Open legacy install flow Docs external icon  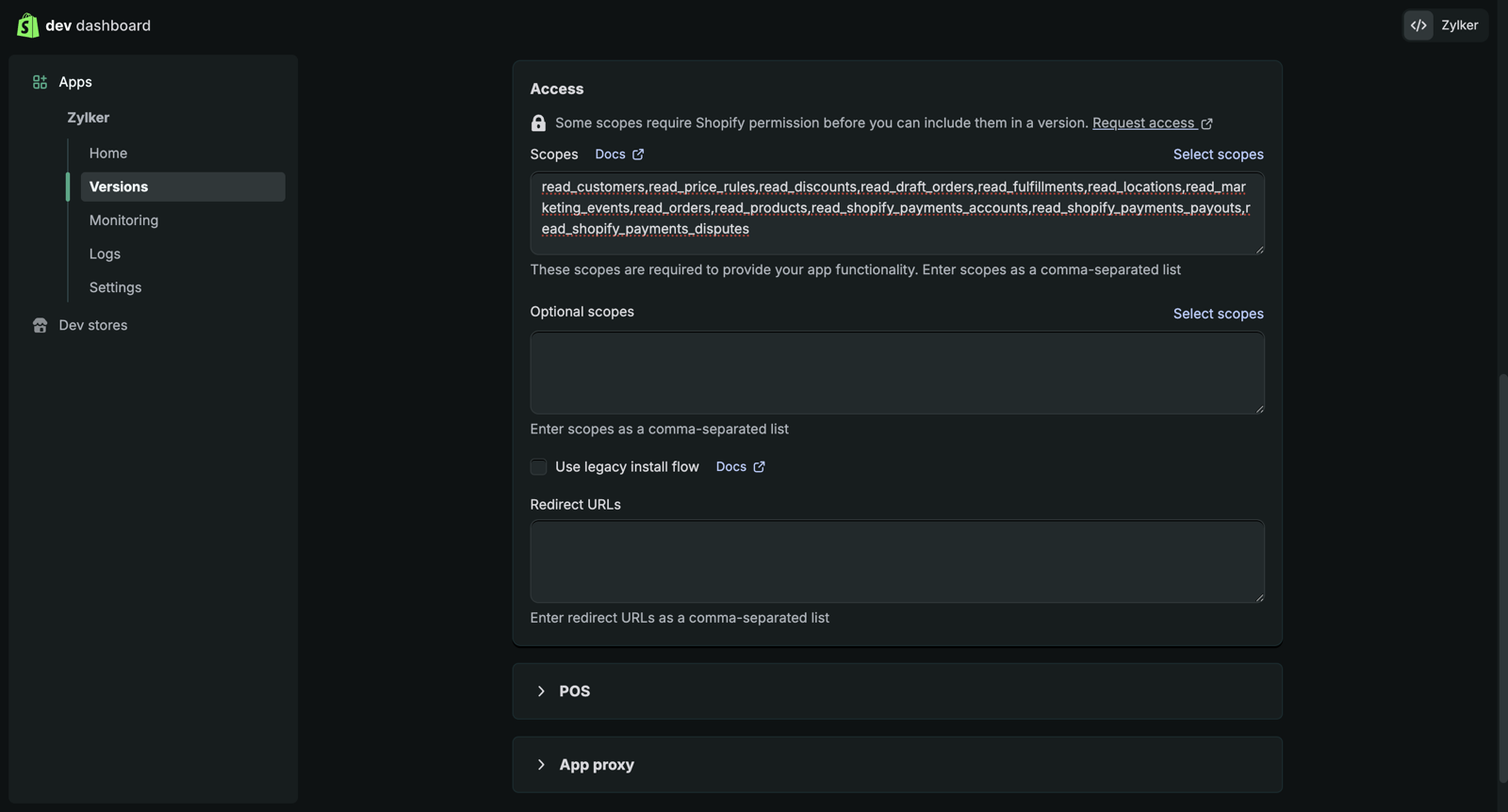(x=759, y=467)
